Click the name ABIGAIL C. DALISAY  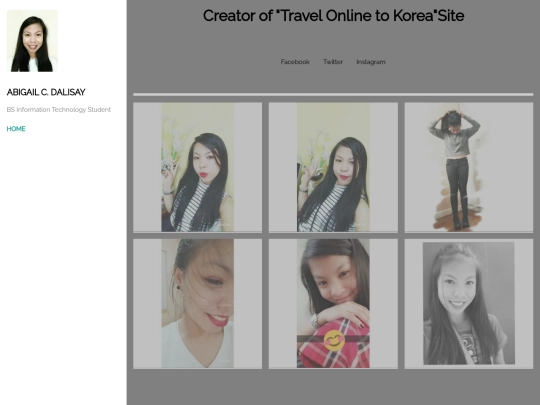[46, 92]
